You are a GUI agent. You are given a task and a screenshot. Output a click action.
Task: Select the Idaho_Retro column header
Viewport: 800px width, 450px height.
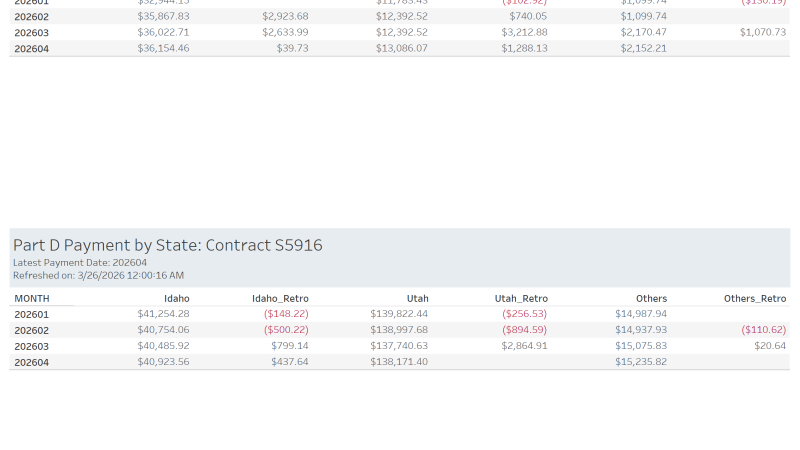pyautogui.click(x=280, y=298)
